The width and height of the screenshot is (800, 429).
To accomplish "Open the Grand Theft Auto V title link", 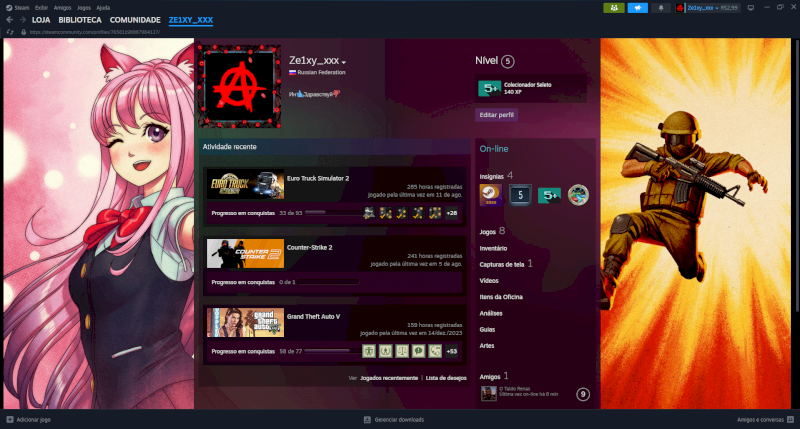I will pyautogui.click(x=313, y=316).
